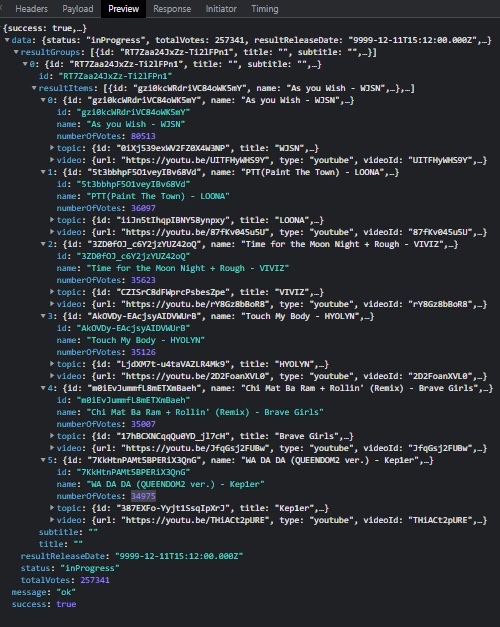Open the Payload tab
The image size is (500, 627).
[x=78, y=9]
